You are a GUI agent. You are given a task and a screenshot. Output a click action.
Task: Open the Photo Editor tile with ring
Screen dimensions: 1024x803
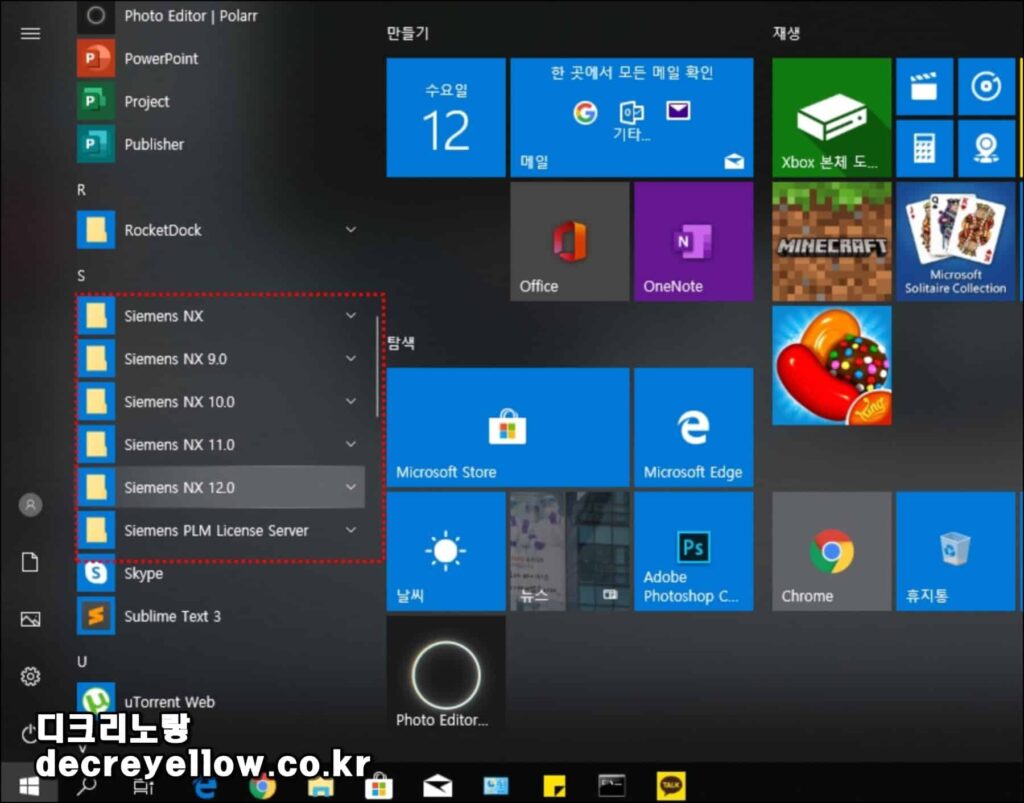446,675
